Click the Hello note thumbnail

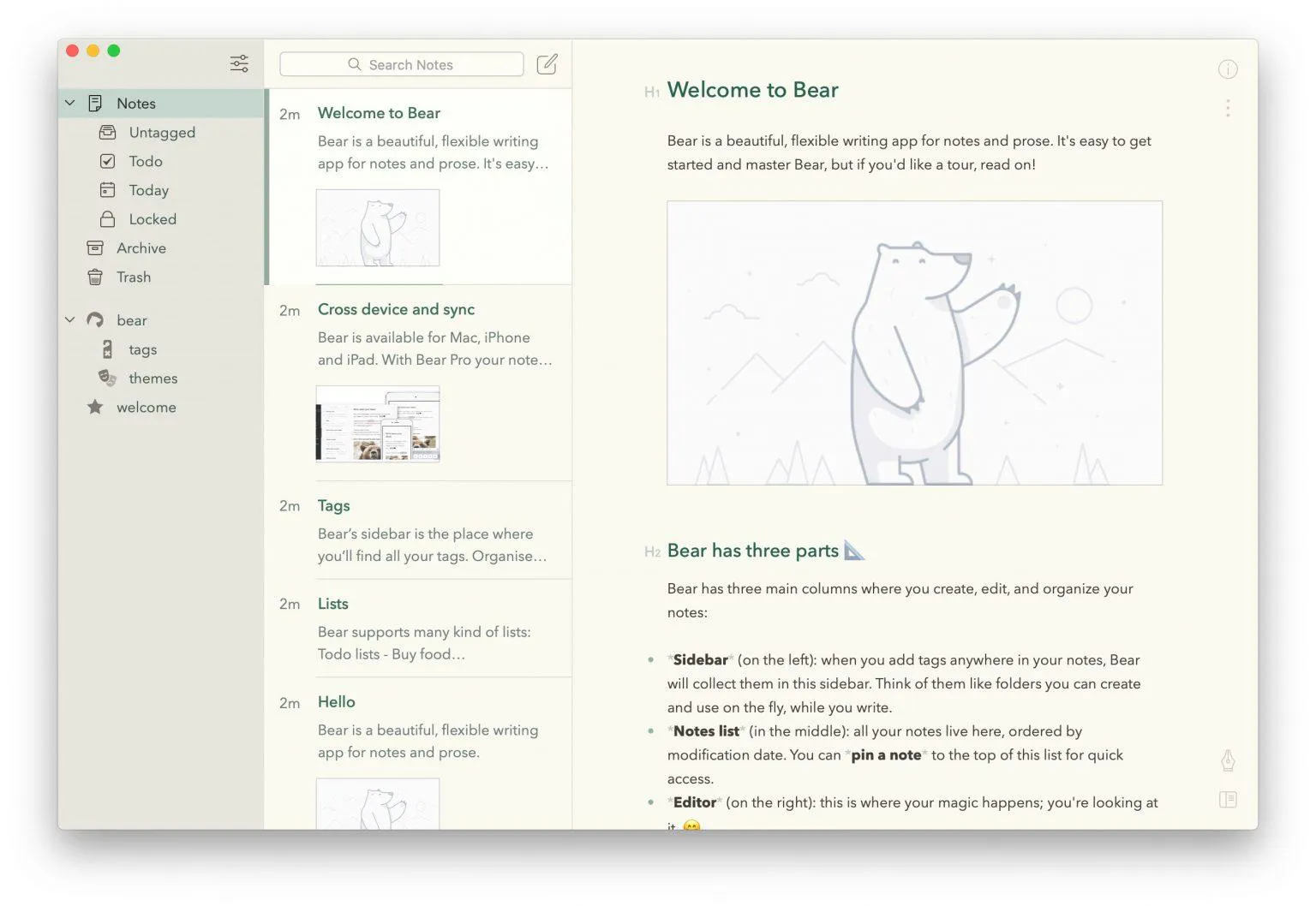click(378, 803)
